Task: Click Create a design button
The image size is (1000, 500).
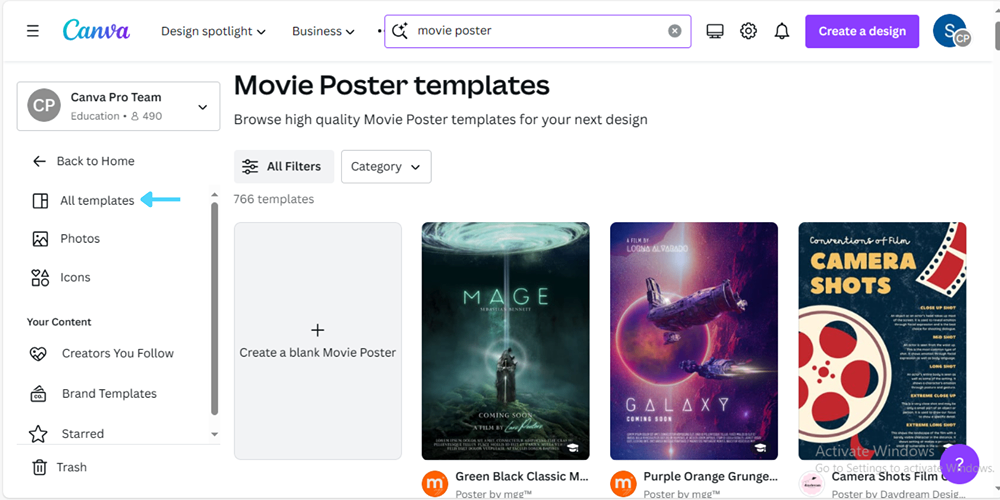Action: 862,31
